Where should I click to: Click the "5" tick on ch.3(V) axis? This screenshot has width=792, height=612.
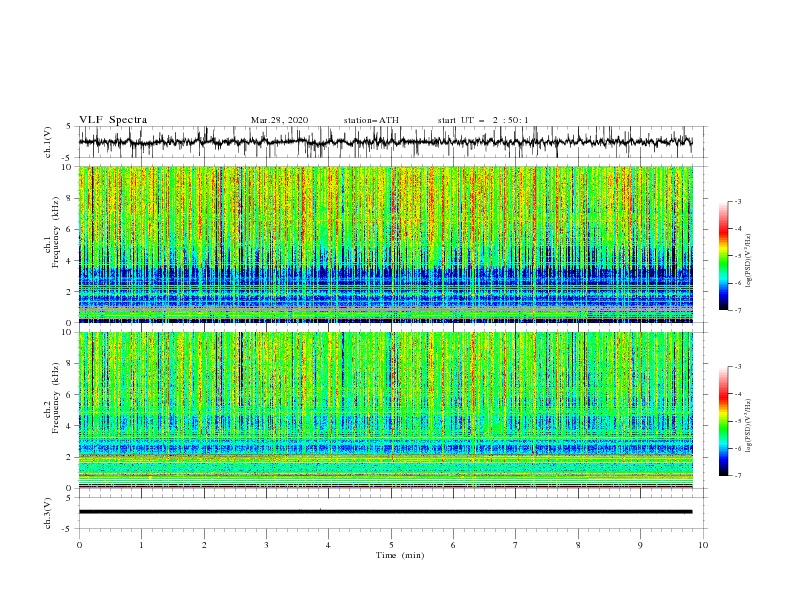[69, 498]
